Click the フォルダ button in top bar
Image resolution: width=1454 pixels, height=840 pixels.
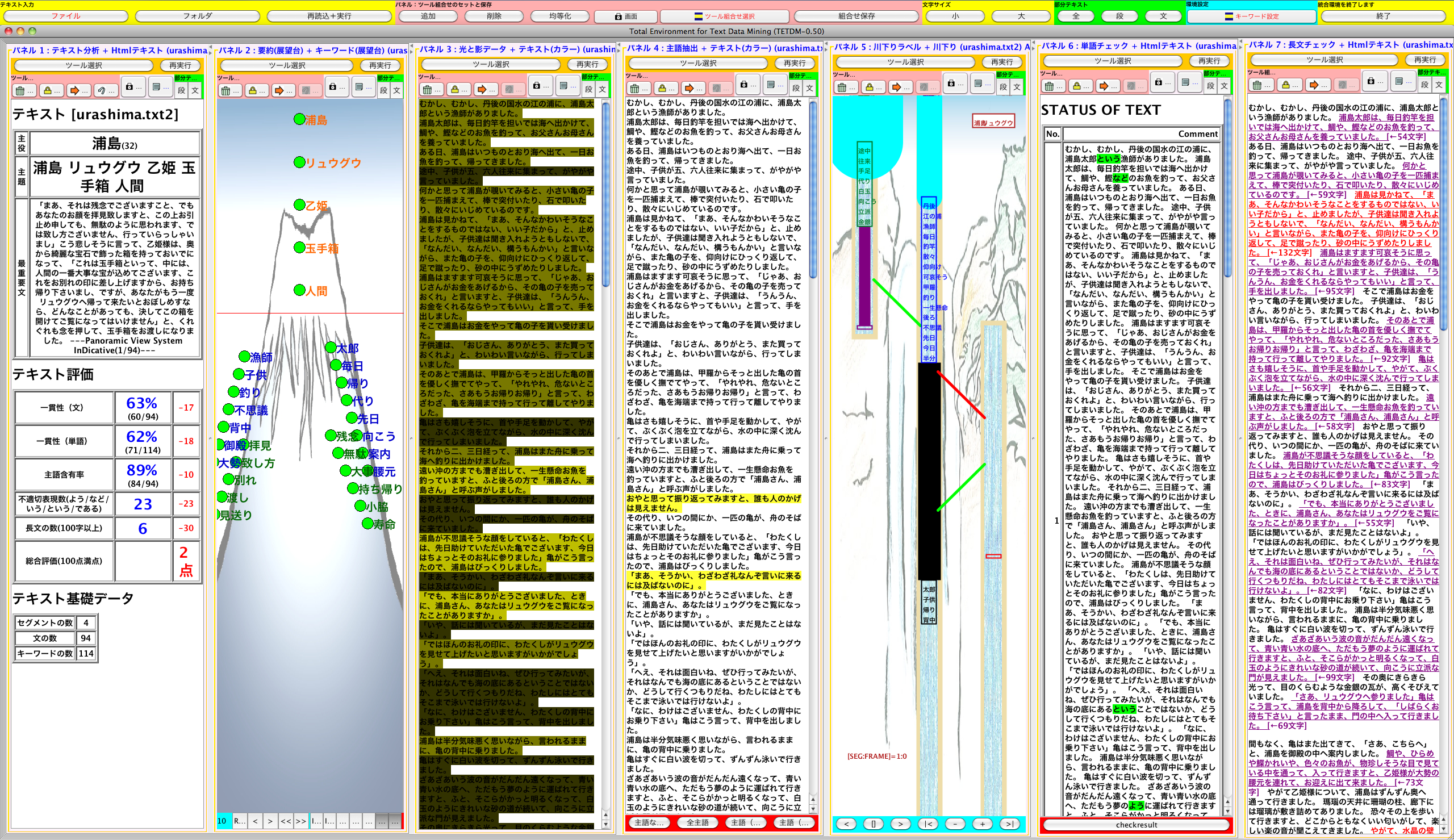197,16
